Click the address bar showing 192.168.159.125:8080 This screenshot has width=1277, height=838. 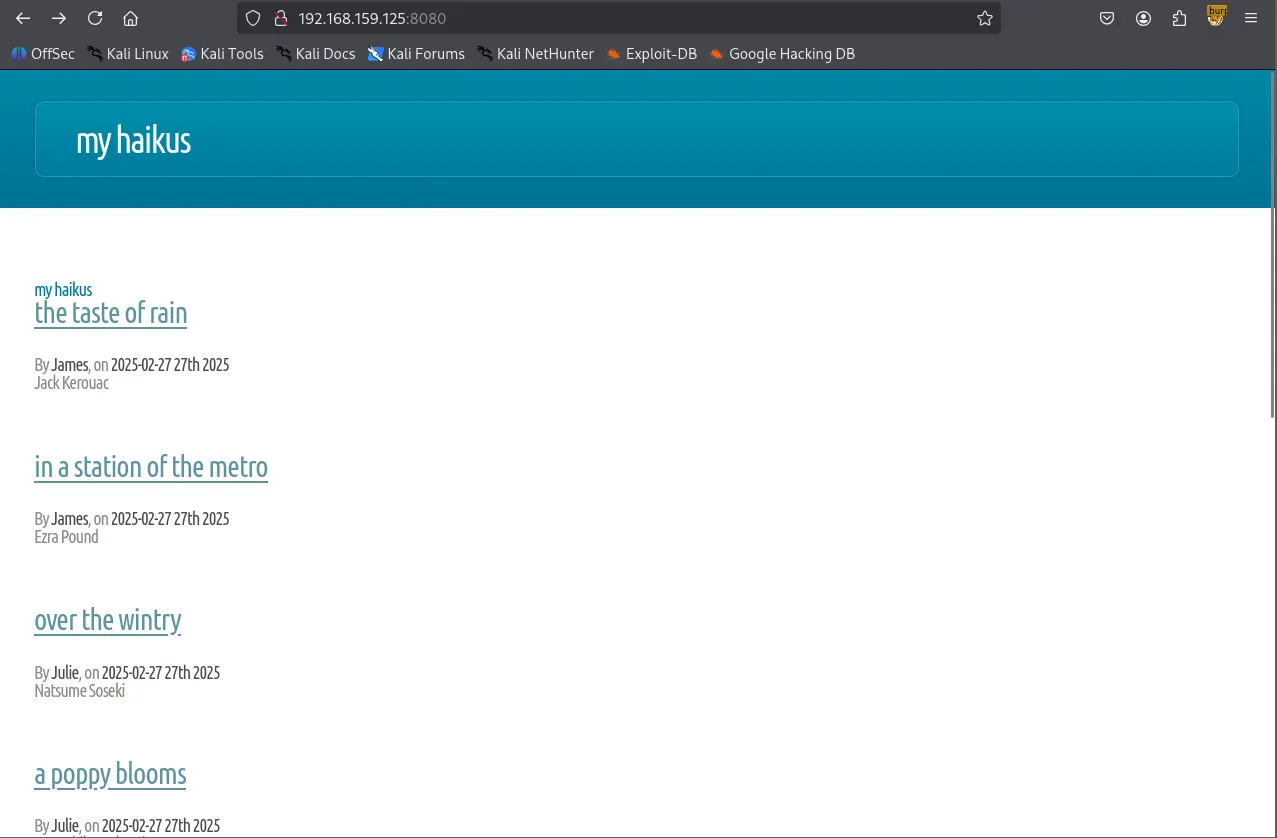[600, 18]
